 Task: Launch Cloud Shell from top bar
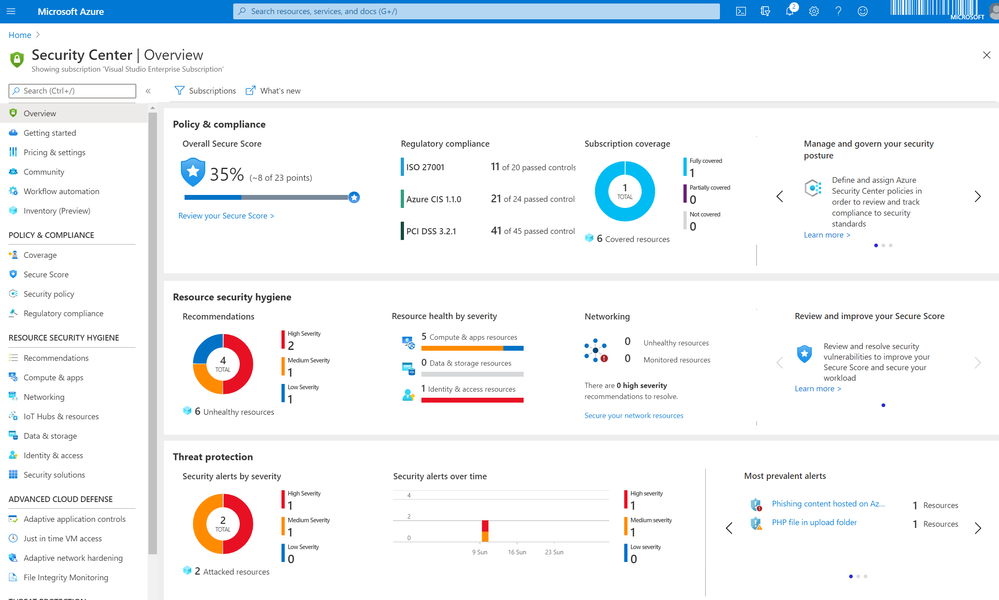click(x=741, y=11)
